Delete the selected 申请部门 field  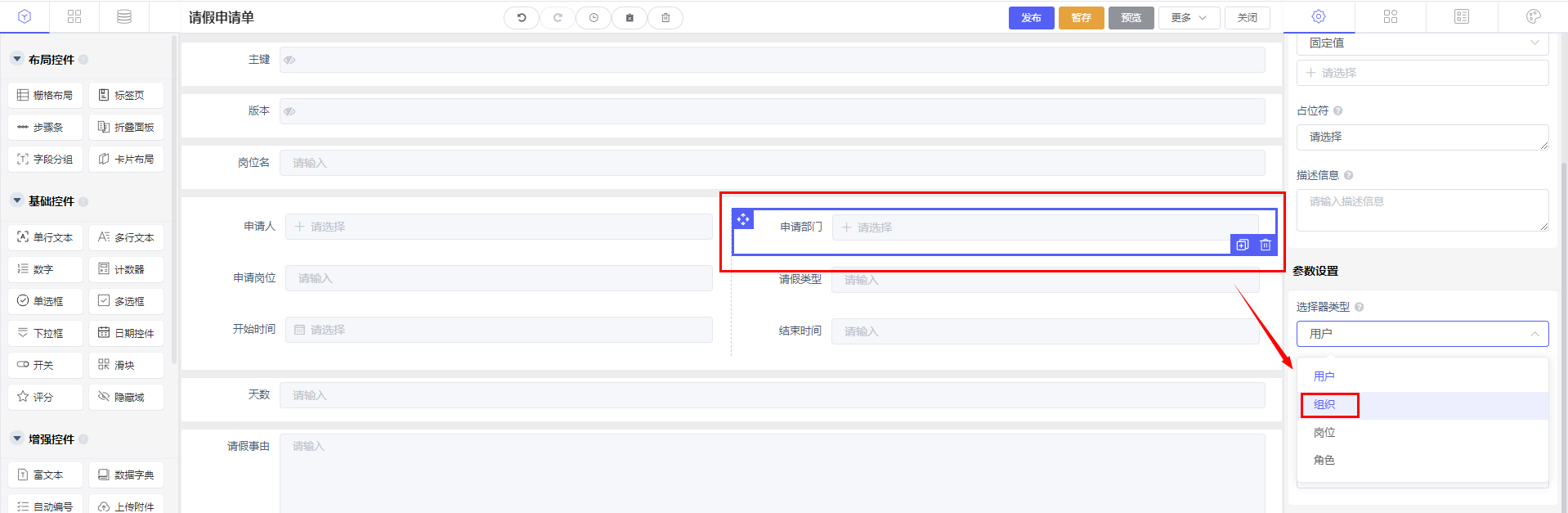(x=1265, y=245)
